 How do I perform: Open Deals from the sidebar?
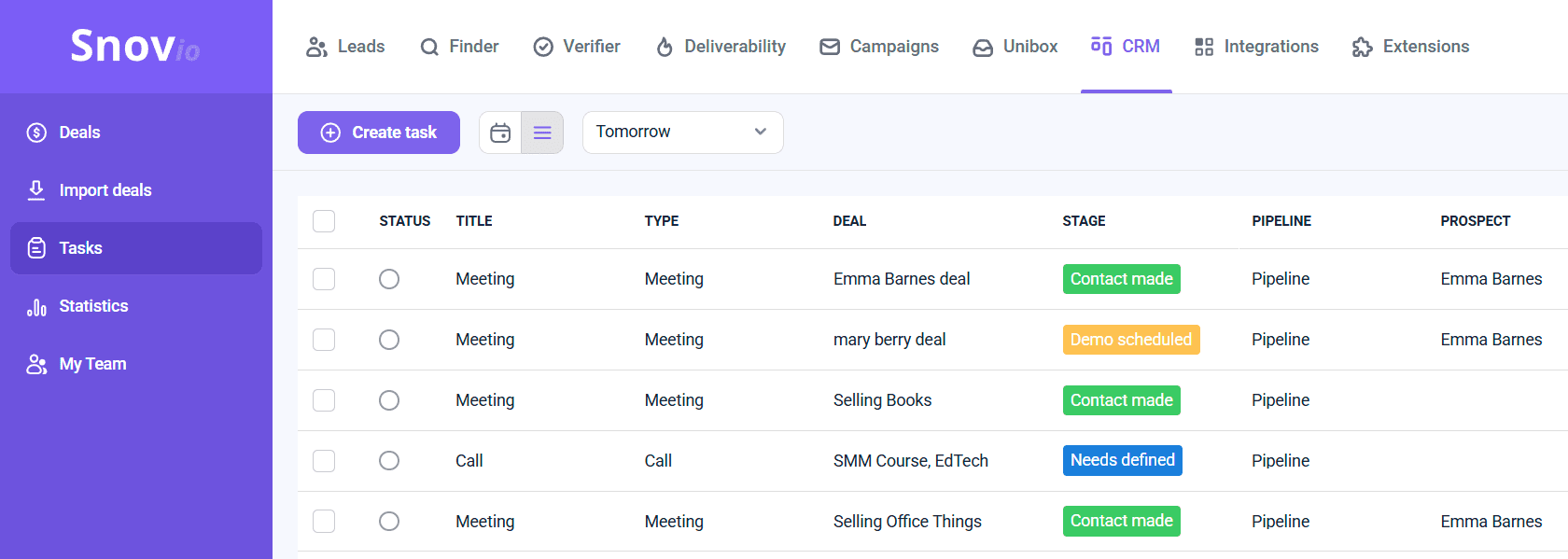tap(79, 133)
